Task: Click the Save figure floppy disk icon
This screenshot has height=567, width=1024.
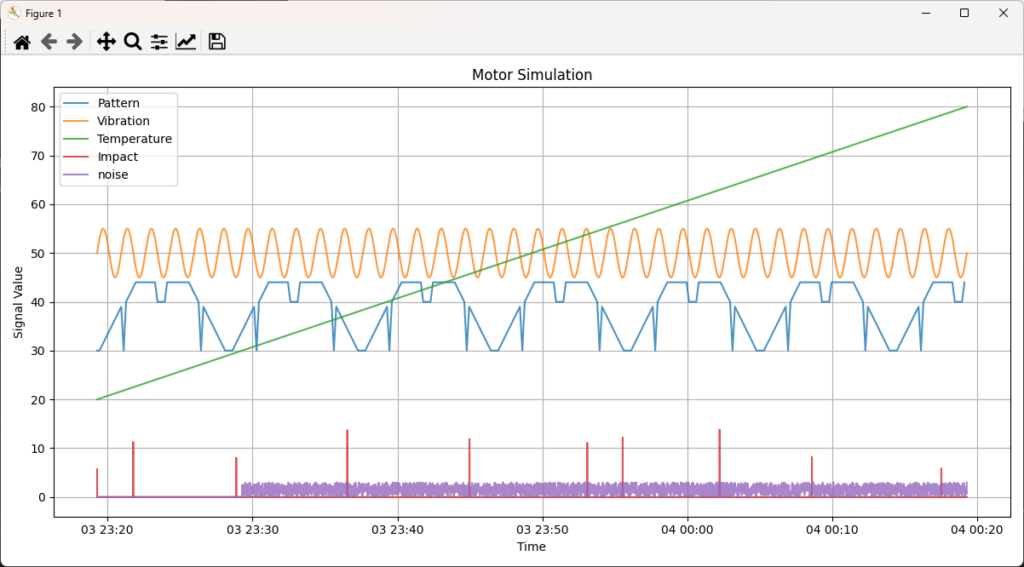Action: pos(217,41)
